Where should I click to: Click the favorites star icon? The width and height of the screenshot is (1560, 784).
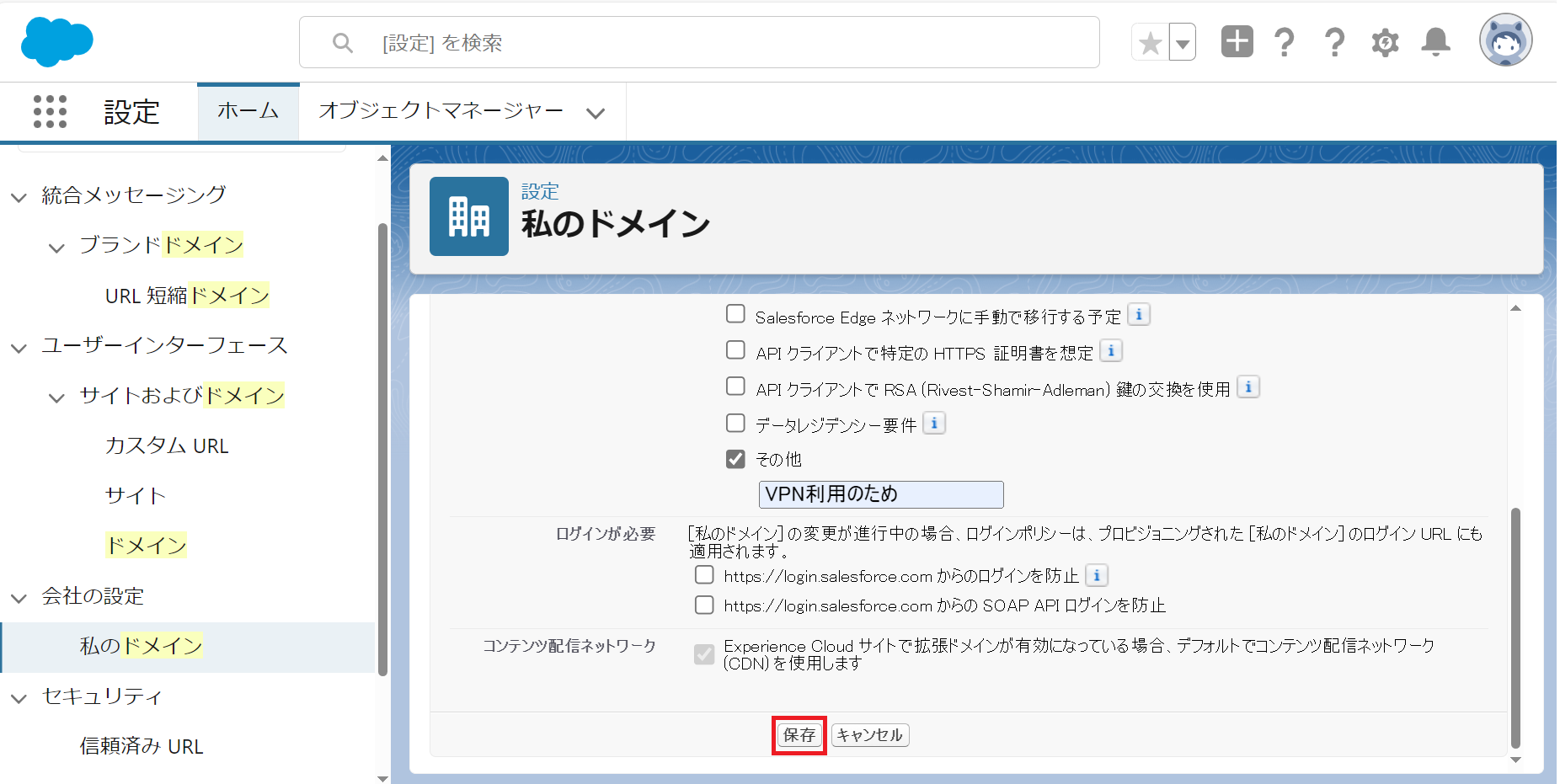pyautogui.click(x=1150, y=42)
